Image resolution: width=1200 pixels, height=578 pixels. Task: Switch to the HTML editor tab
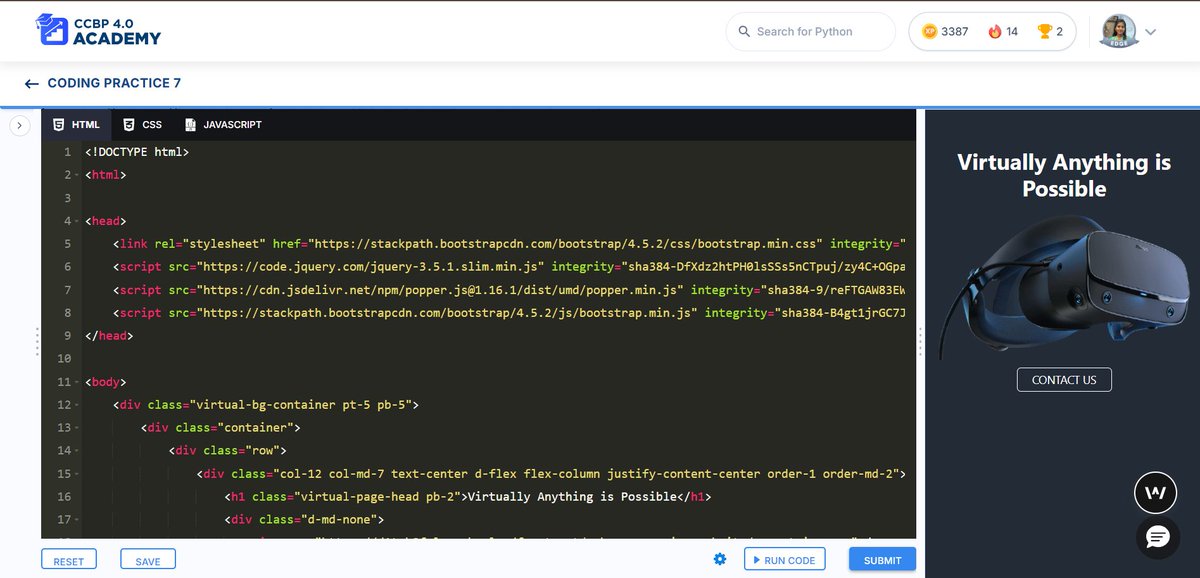[x=76, y=125]
